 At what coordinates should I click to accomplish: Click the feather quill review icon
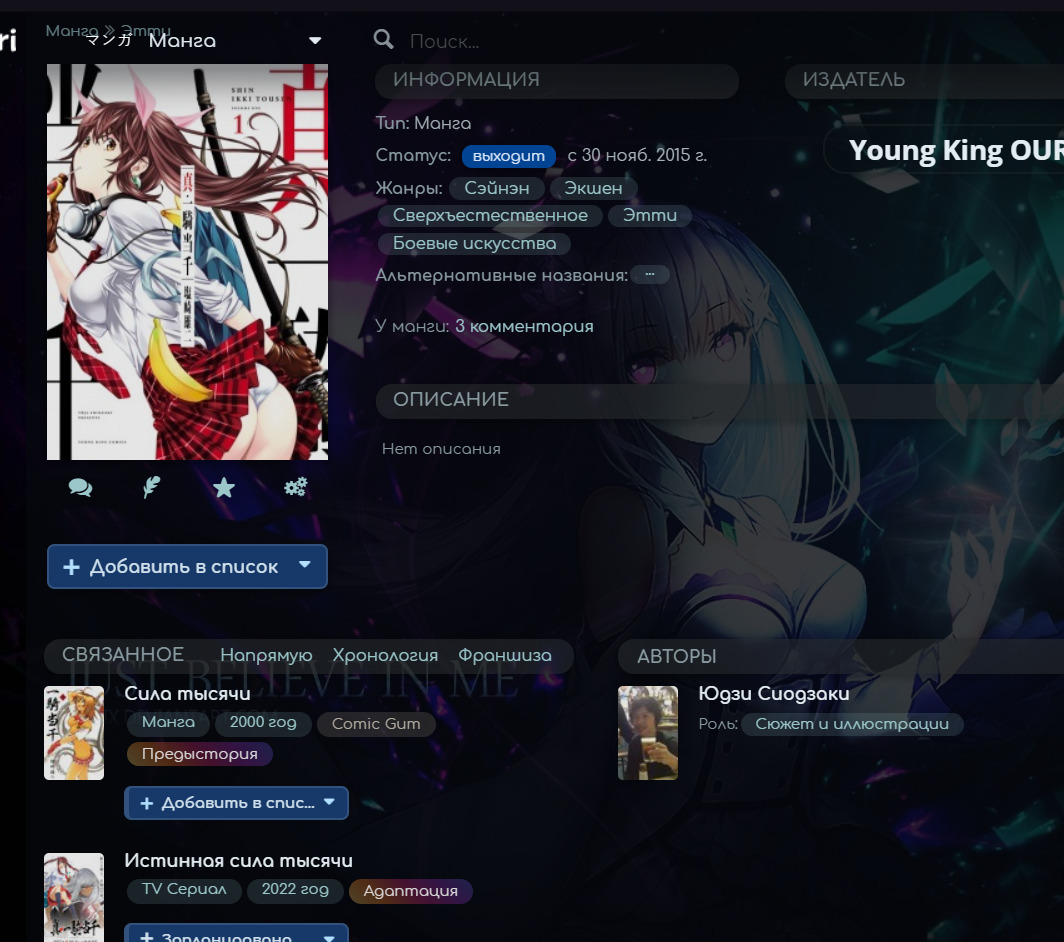(x=151, y=487)
